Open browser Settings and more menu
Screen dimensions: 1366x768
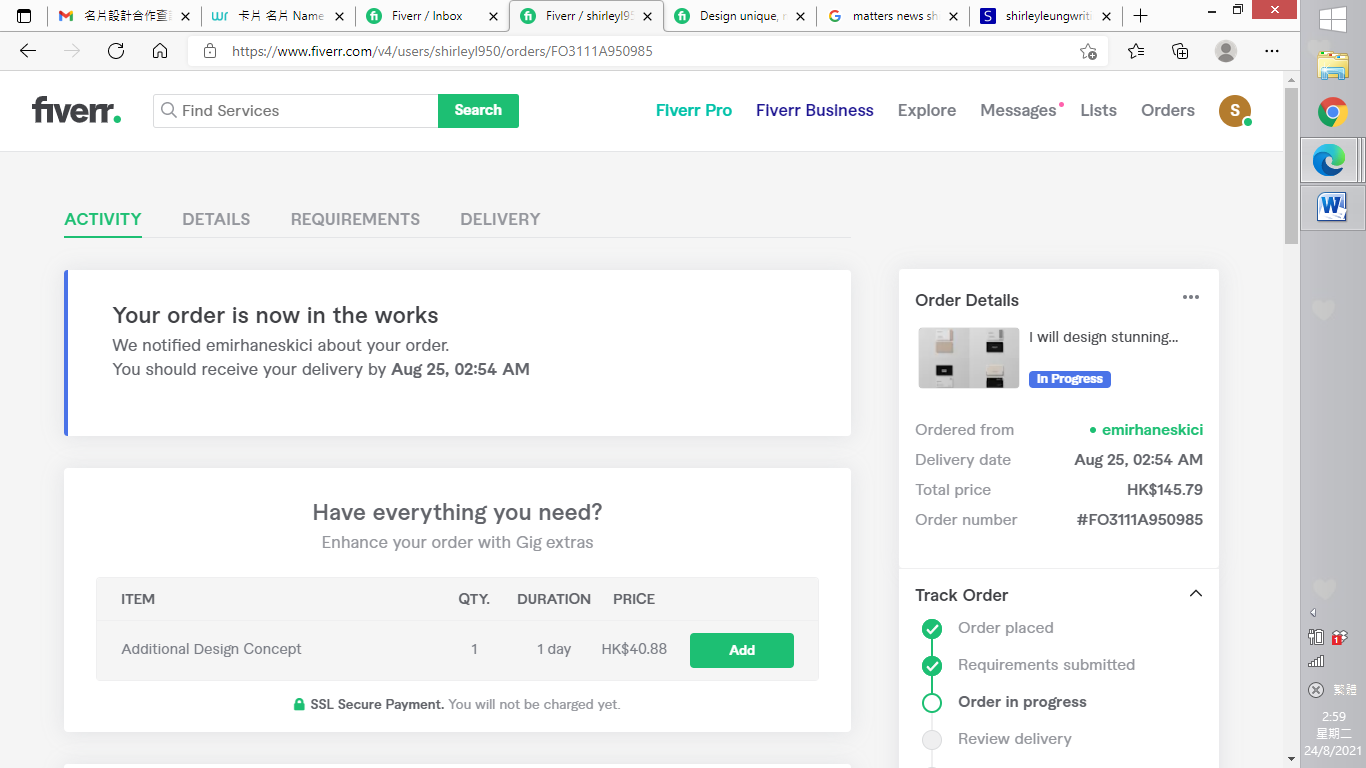[1272, 51]
